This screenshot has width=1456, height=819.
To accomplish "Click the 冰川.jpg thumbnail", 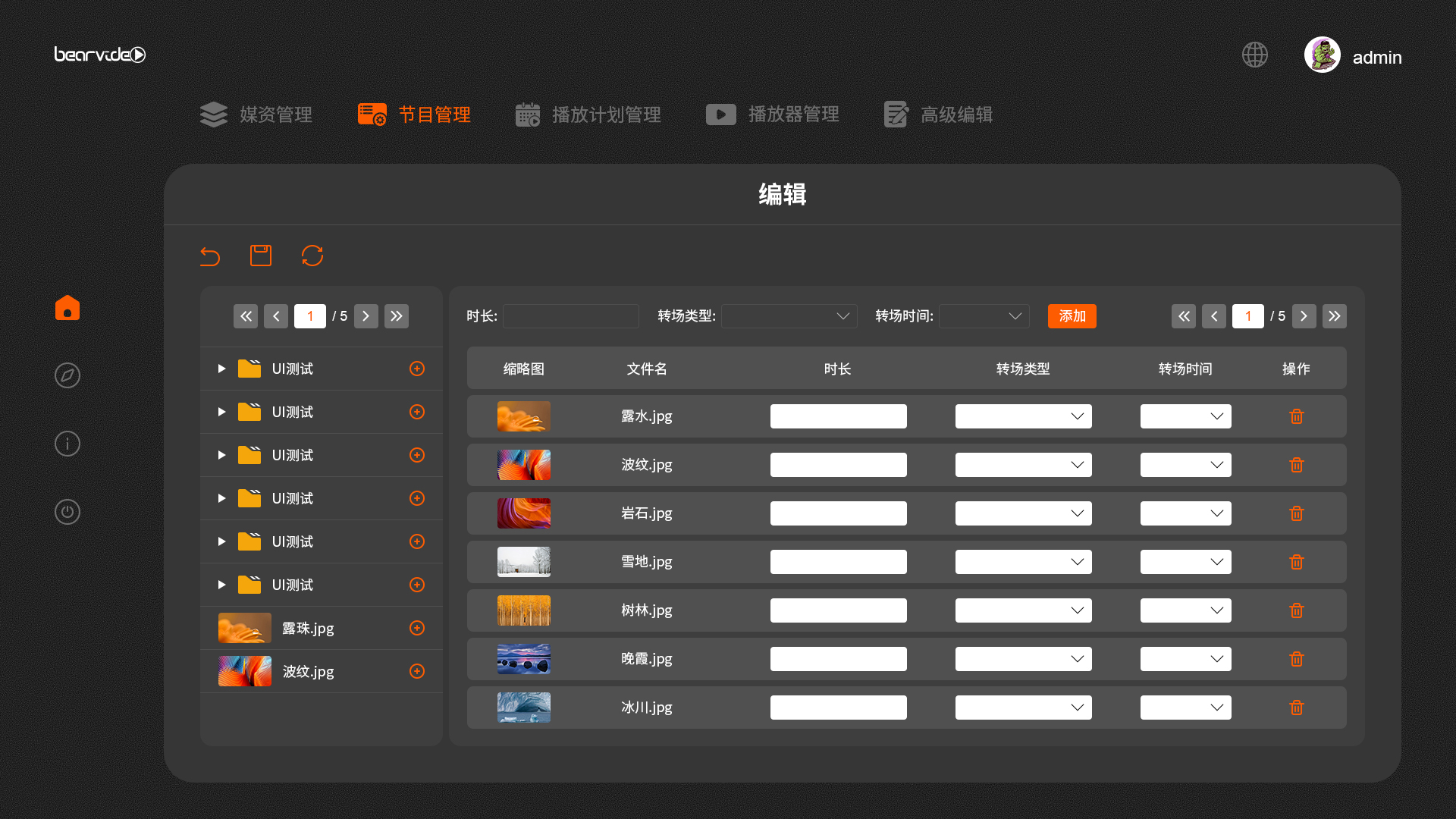I will [524, 708].
